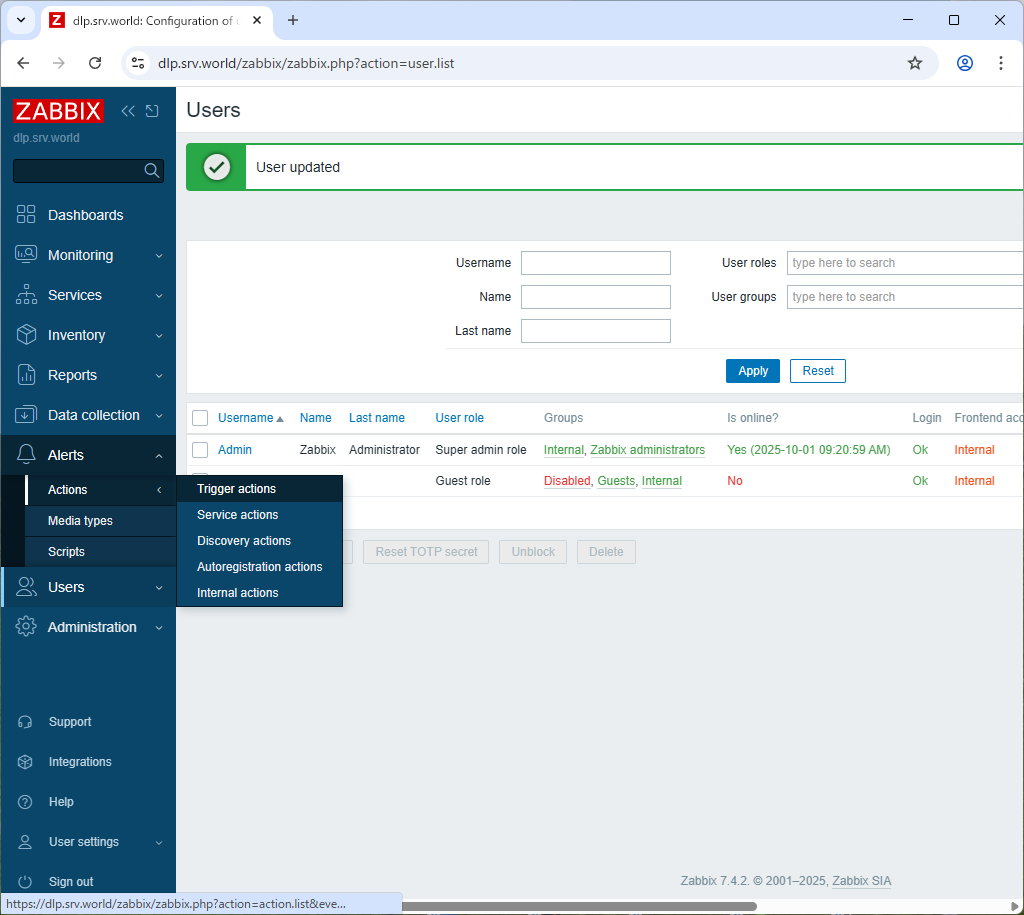
Task: Click the horizontal scrollbar at the bottom
Action: click(x=580, y=907)
